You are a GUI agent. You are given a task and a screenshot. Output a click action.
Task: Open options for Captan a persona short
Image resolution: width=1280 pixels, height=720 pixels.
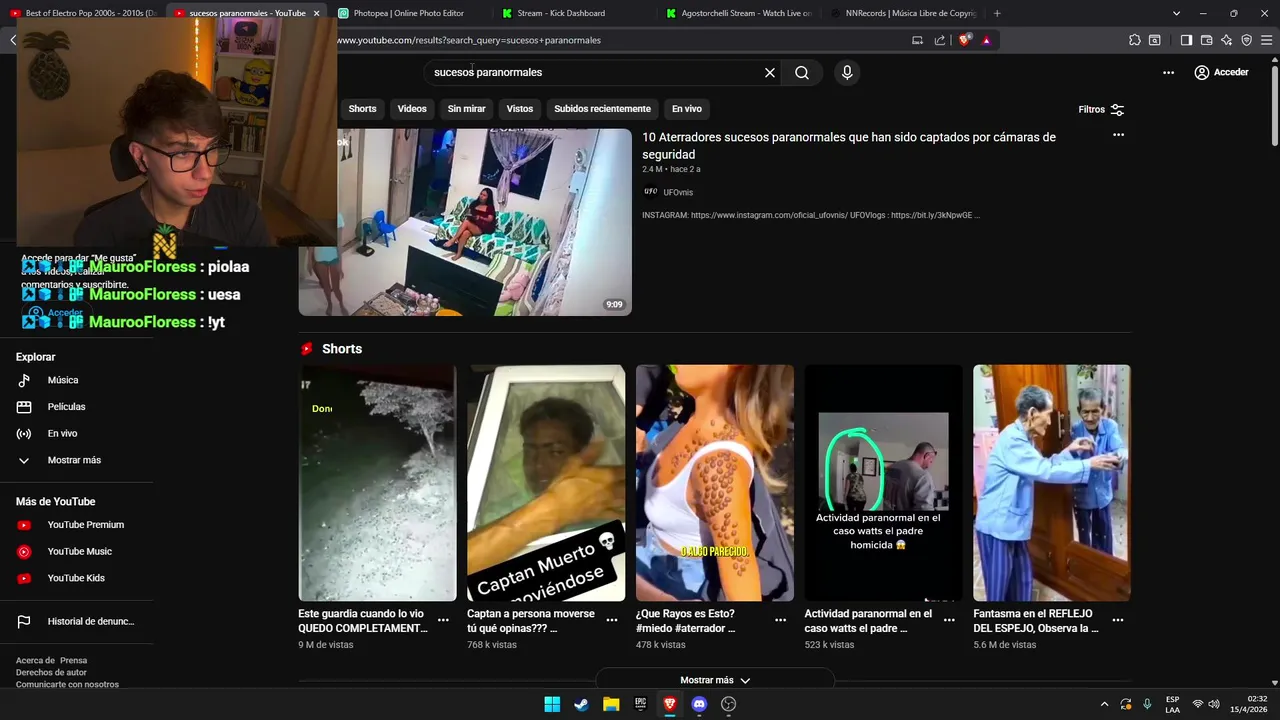[612, 620]
